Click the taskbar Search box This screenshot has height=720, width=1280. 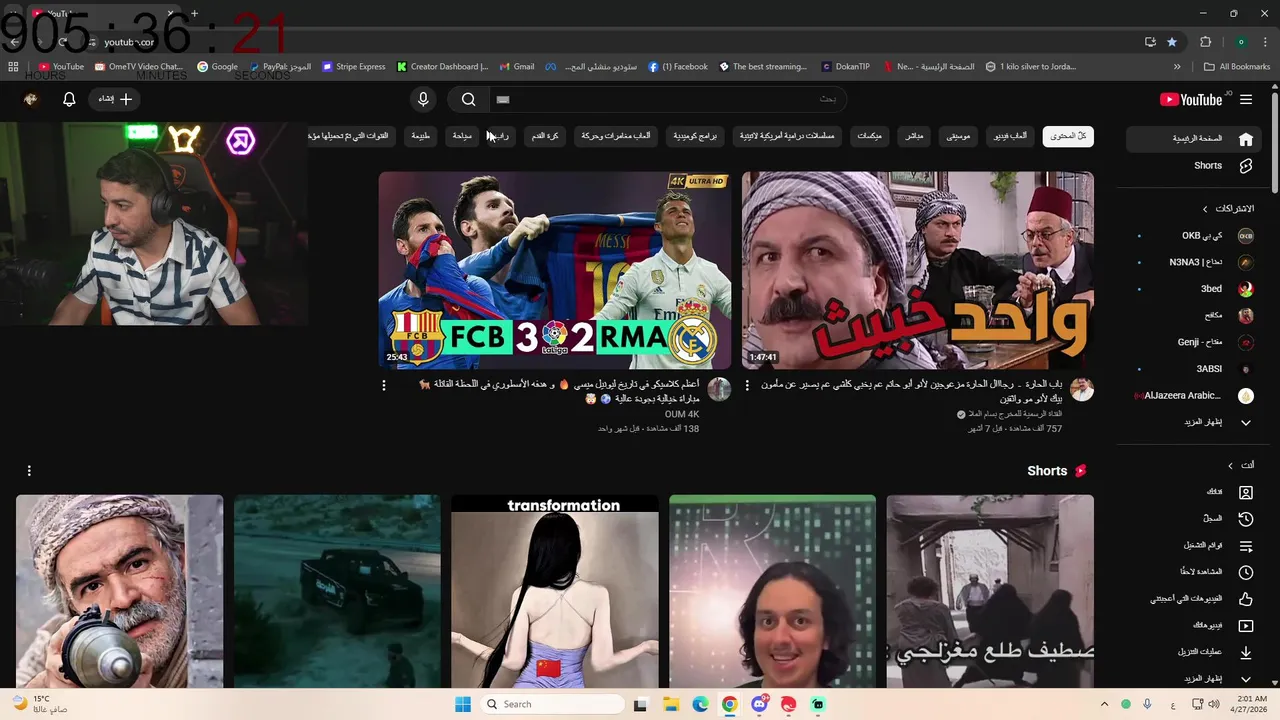(x=550, y=704)
